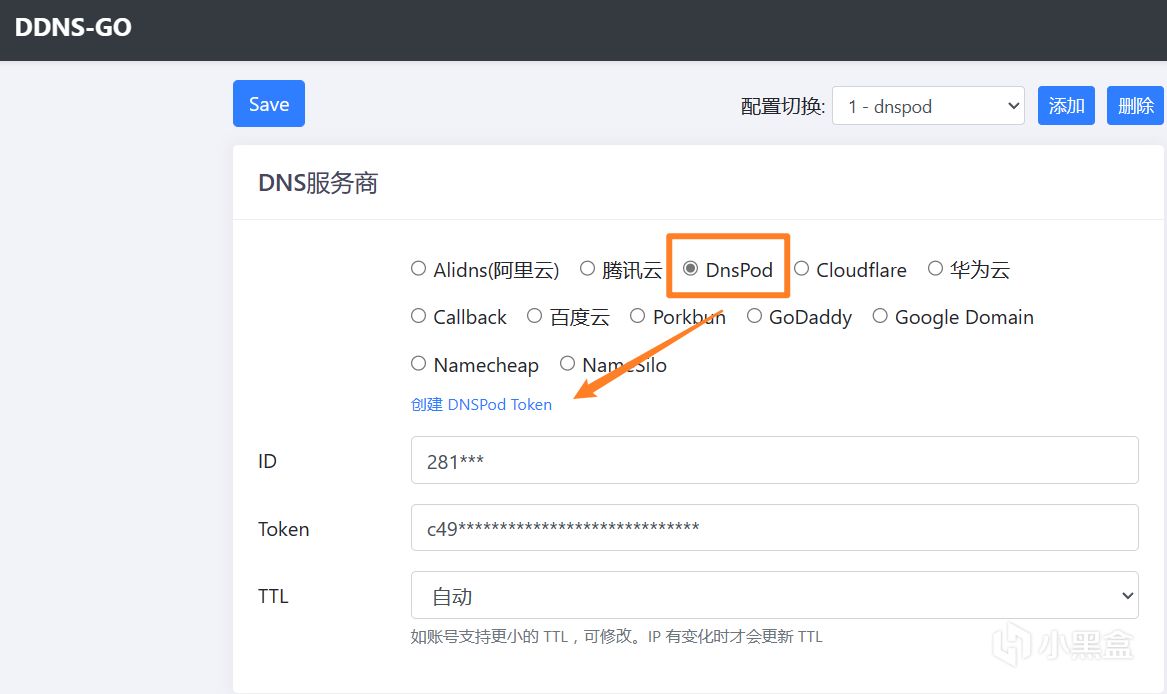Image resolution: width=1167 pixels, height=694 pixels.
Task: Click the 添加 button to add config
Action: tap(1066, 105)
